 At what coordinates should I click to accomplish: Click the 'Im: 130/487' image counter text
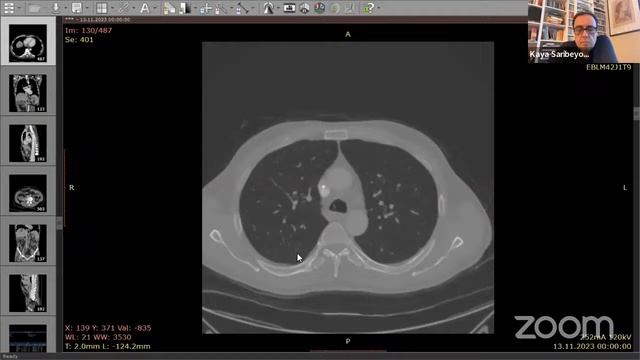(89, 30)
